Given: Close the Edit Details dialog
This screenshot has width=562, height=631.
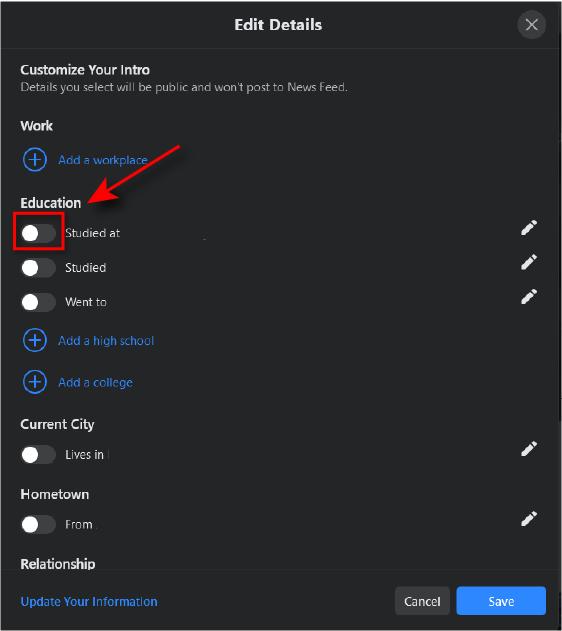Looking at the screenshot, I should (x=531, y=25).
